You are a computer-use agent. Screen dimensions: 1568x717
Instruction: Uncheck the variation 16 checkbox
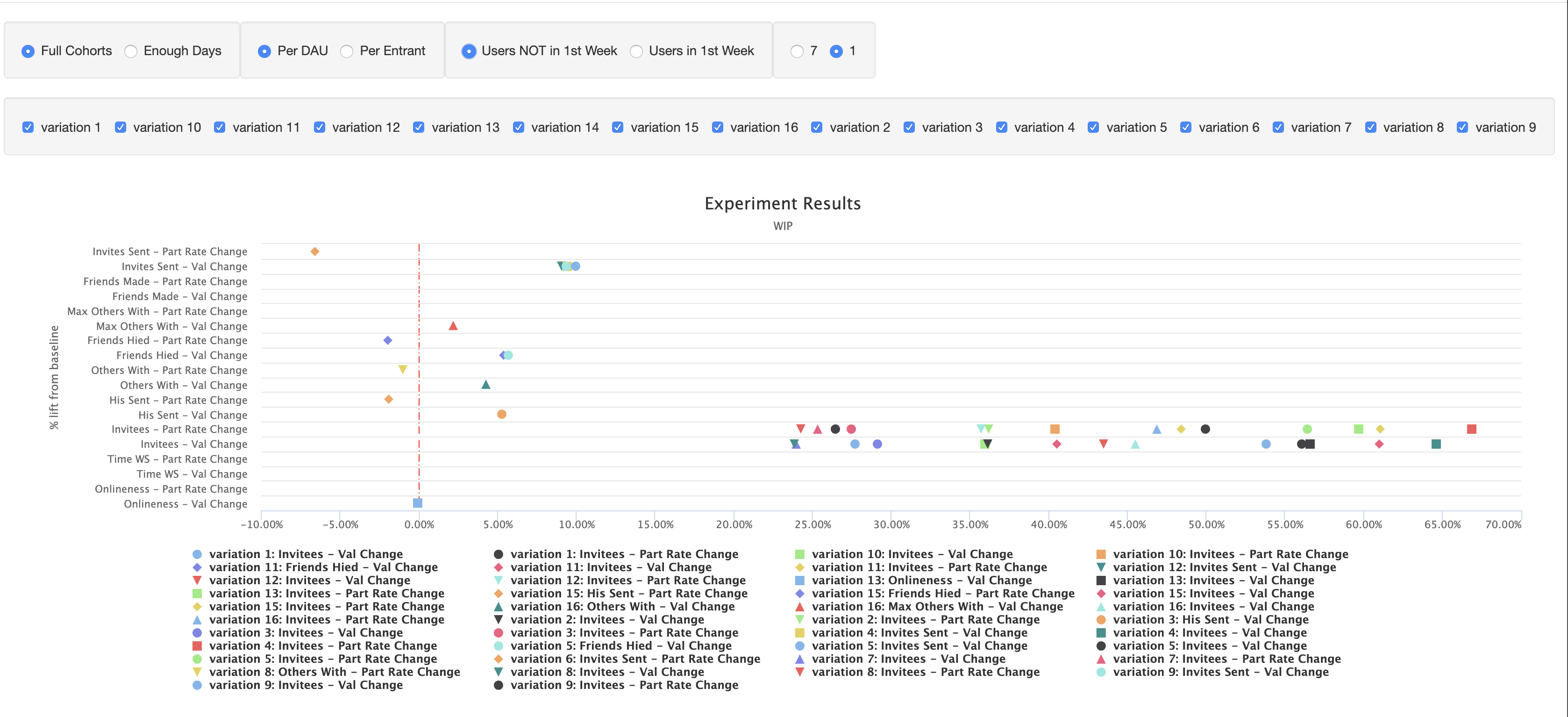click(x=718, y=127)
